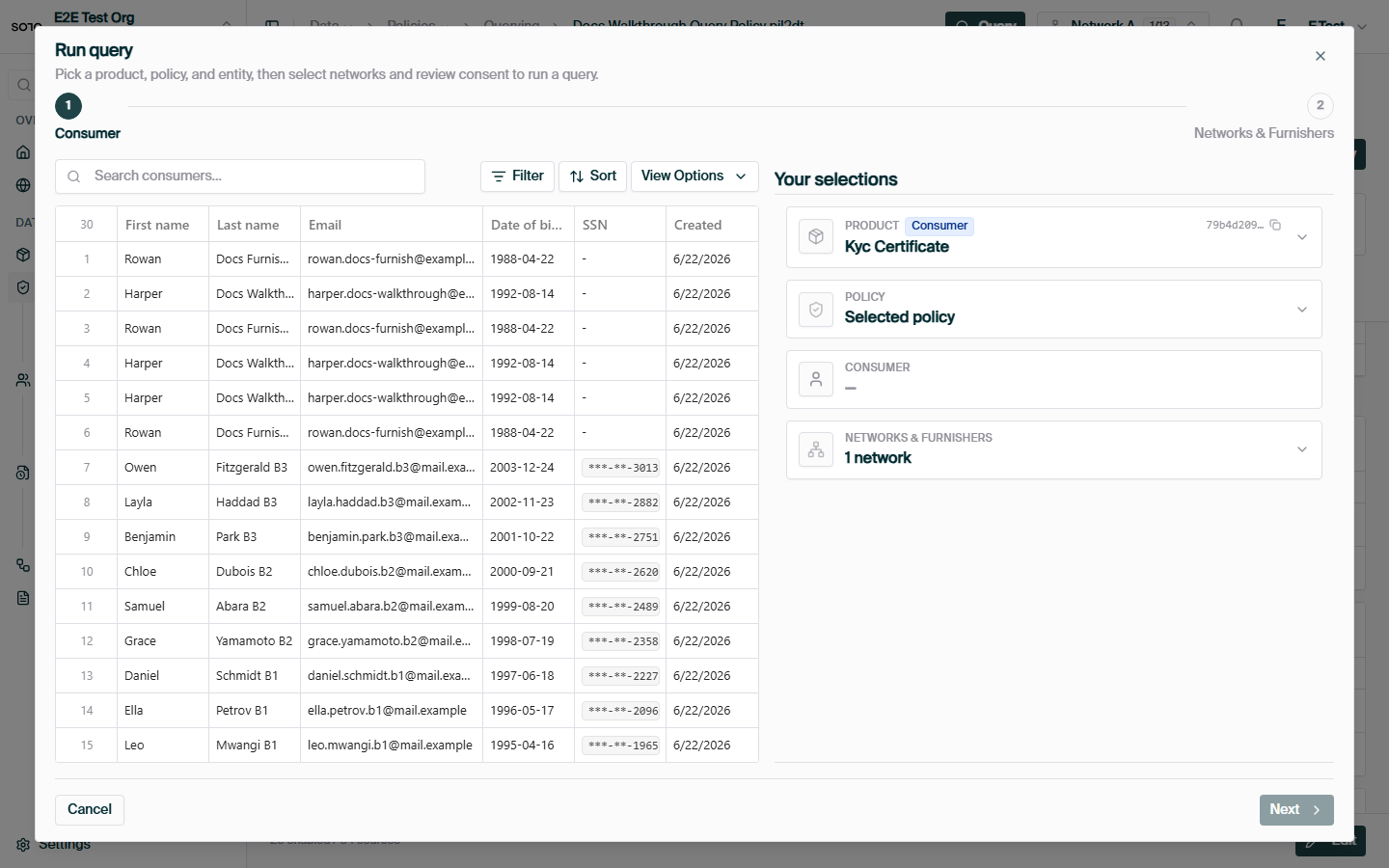Viewport: 1389px width, 868px height.
Task: Select consumer Ella Petrov B1
Action: click(407, 711)
